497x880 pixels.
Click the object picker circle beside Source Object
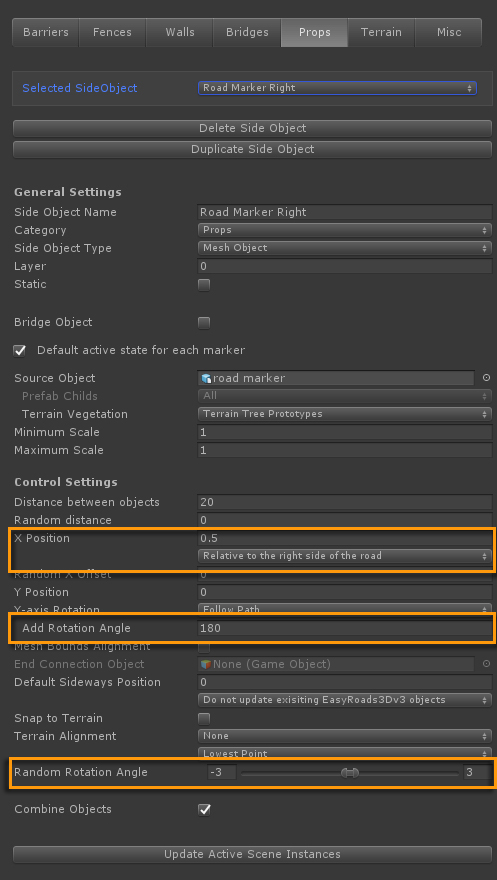tap(486, 378)
